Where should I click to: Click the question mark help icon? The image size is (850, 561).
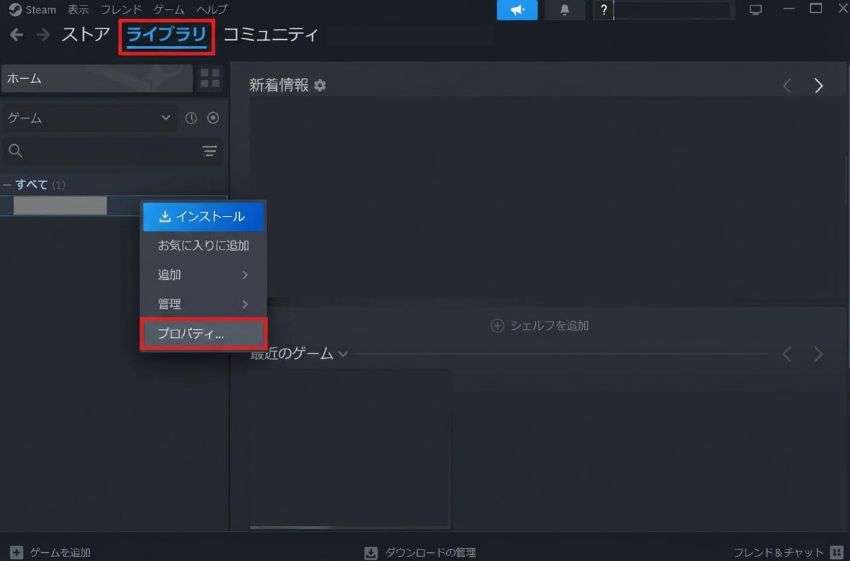tap(603, 10)
